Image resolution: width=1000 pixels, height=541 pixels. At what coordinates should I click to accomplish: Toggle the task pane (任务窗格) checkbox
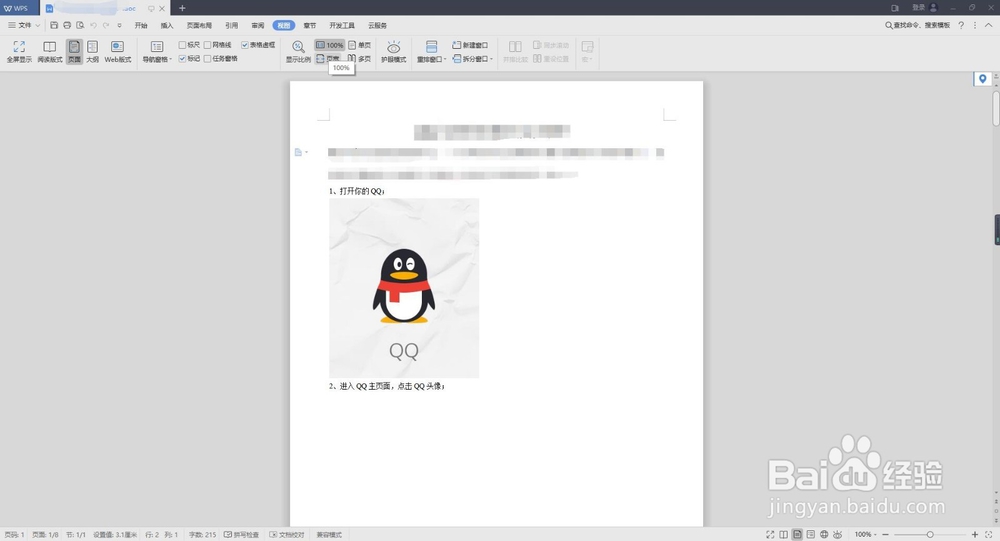coord(207,59)
